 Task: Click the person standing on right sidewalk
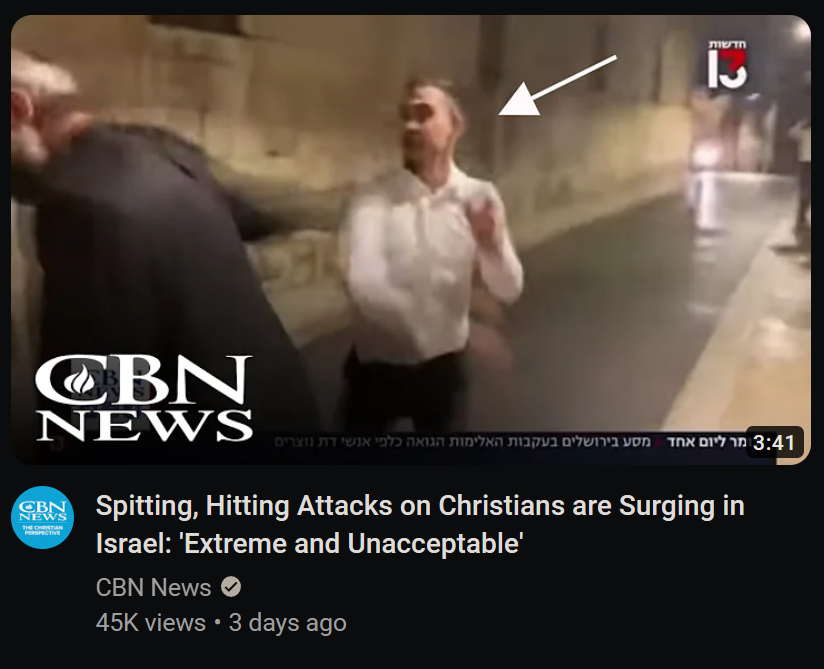point(800,181)
